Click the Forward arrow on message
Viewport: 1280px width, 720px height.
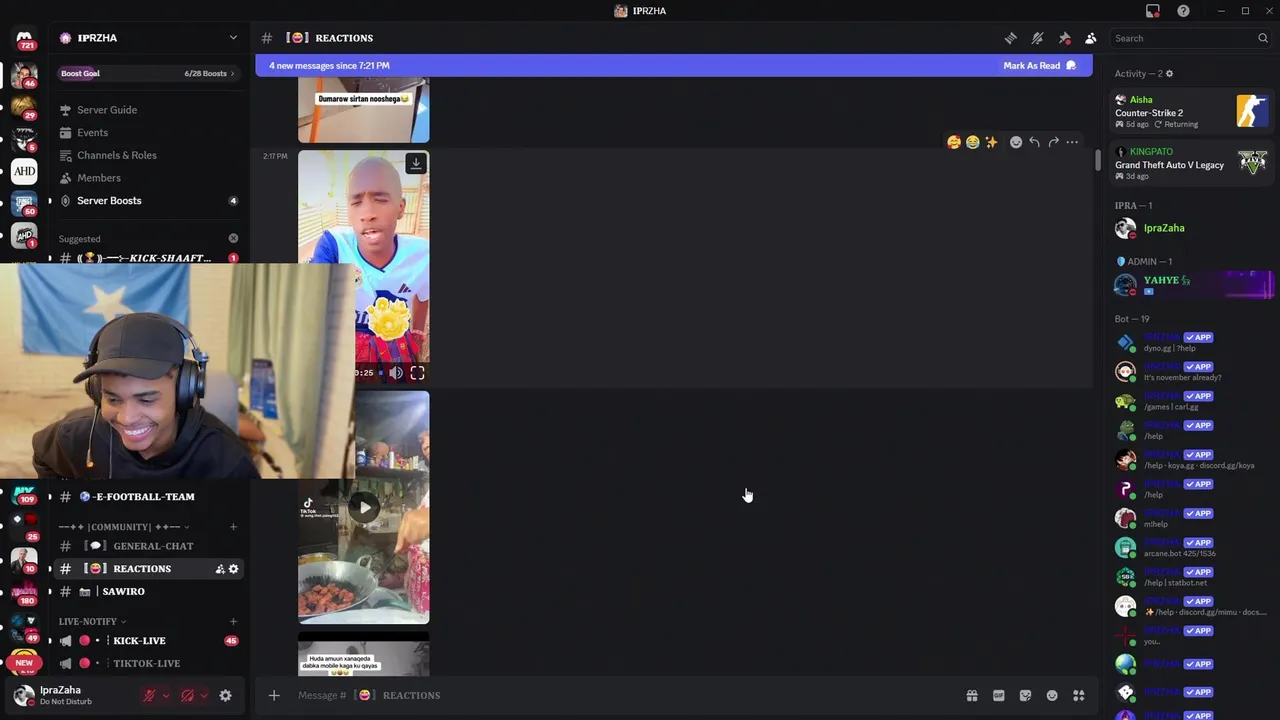click(1053, 142)
